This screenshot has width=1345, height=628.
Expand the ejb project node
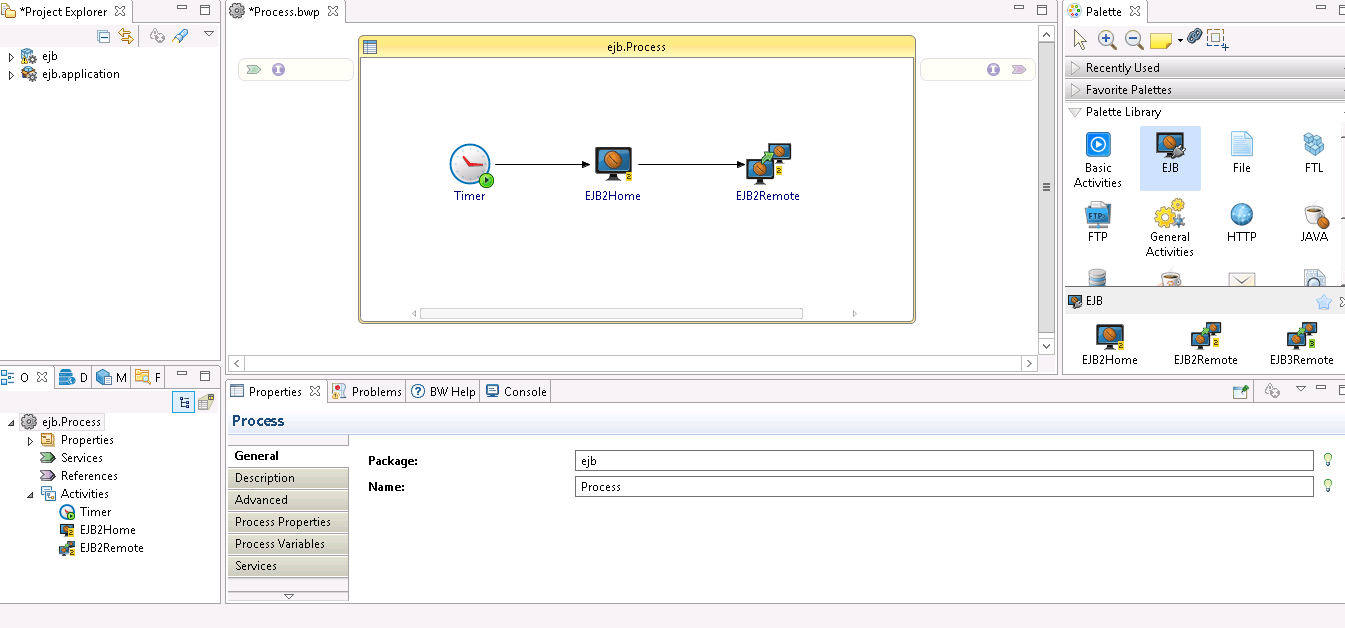point(11,57)
